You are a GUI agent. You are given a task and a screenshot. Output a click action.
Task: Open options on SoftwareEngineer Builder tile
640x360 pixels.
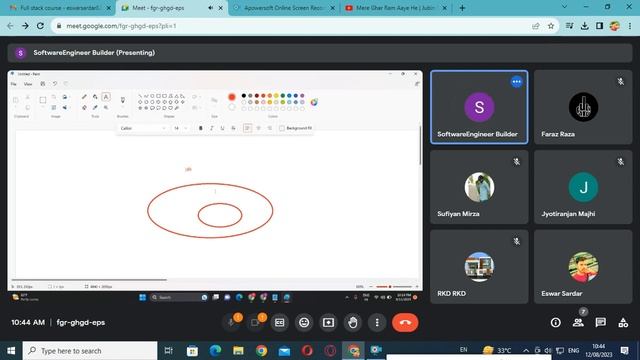tap(516, 82)
